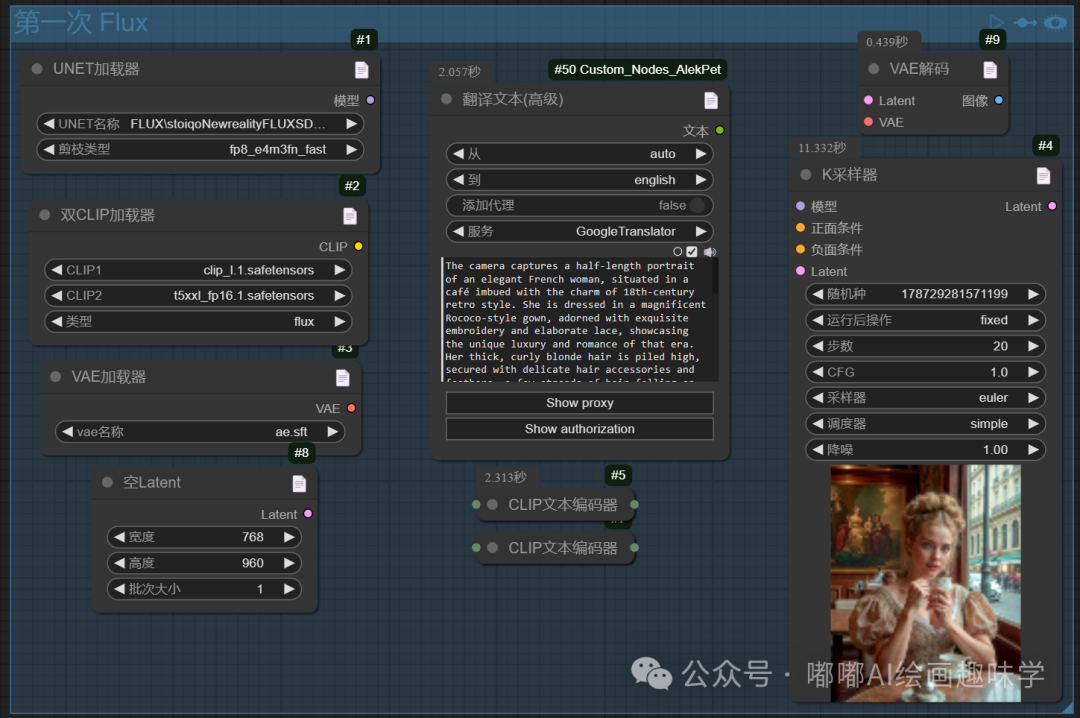Click the document icon on 空Latent node

[299, 484]
